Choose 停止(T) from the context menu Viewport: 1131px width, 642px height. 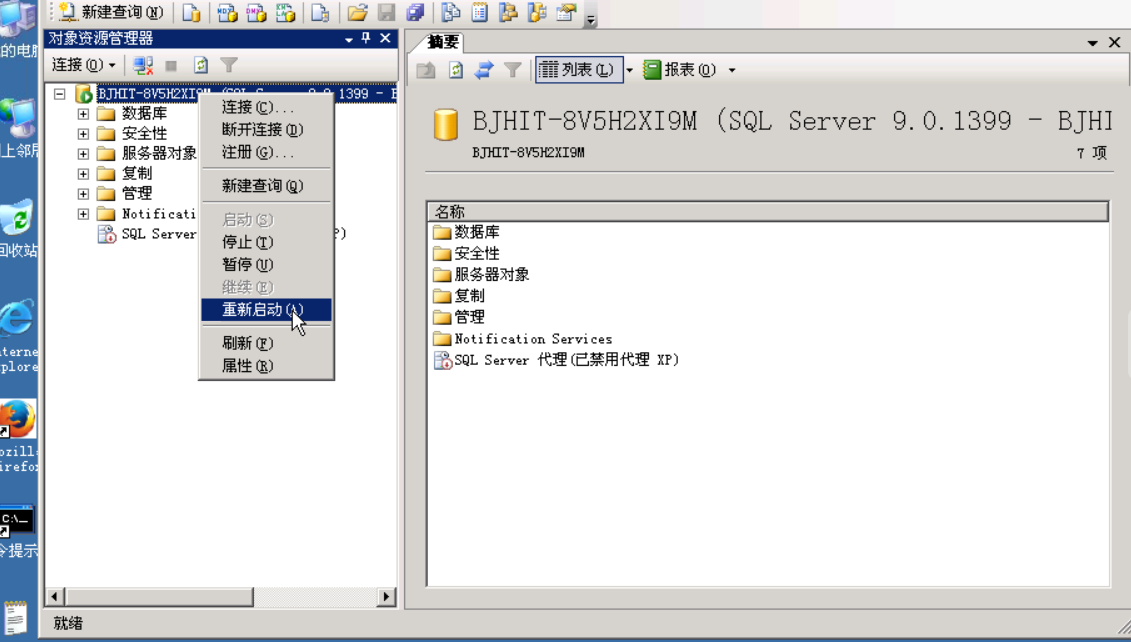pyautogui.click(x=266, y=242)
